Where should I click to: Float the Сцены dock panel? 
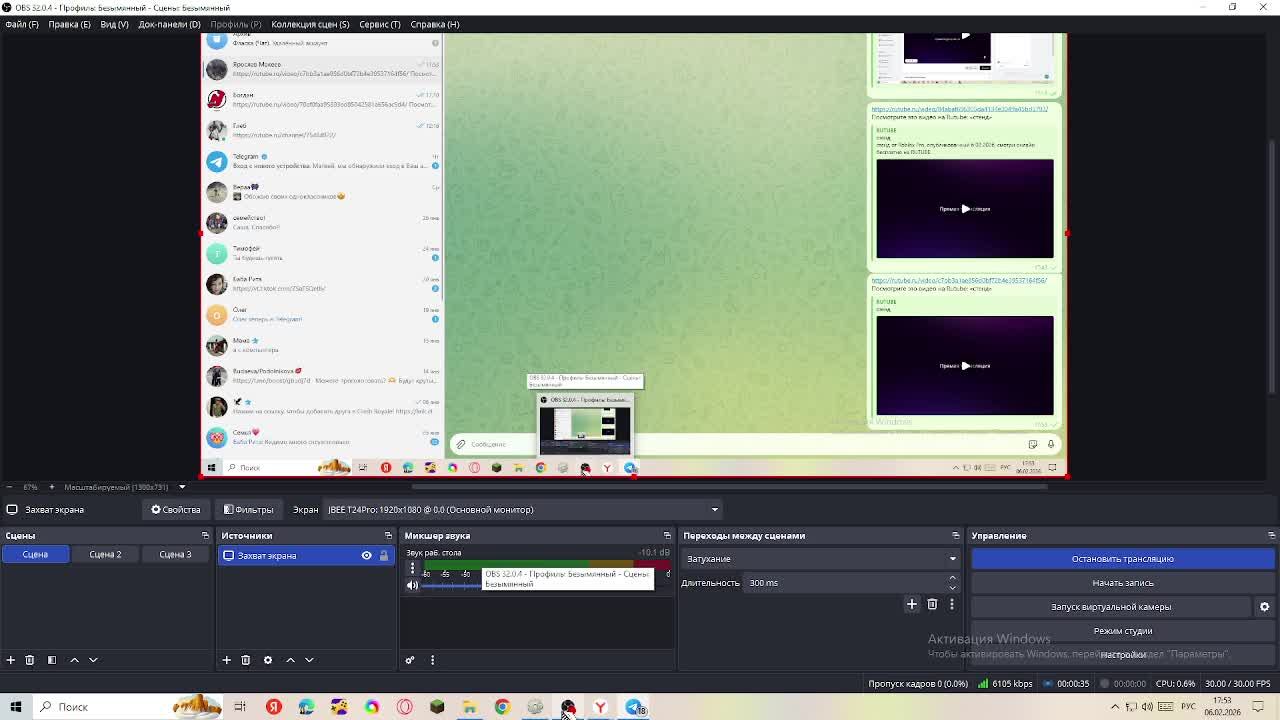point(205,536)
